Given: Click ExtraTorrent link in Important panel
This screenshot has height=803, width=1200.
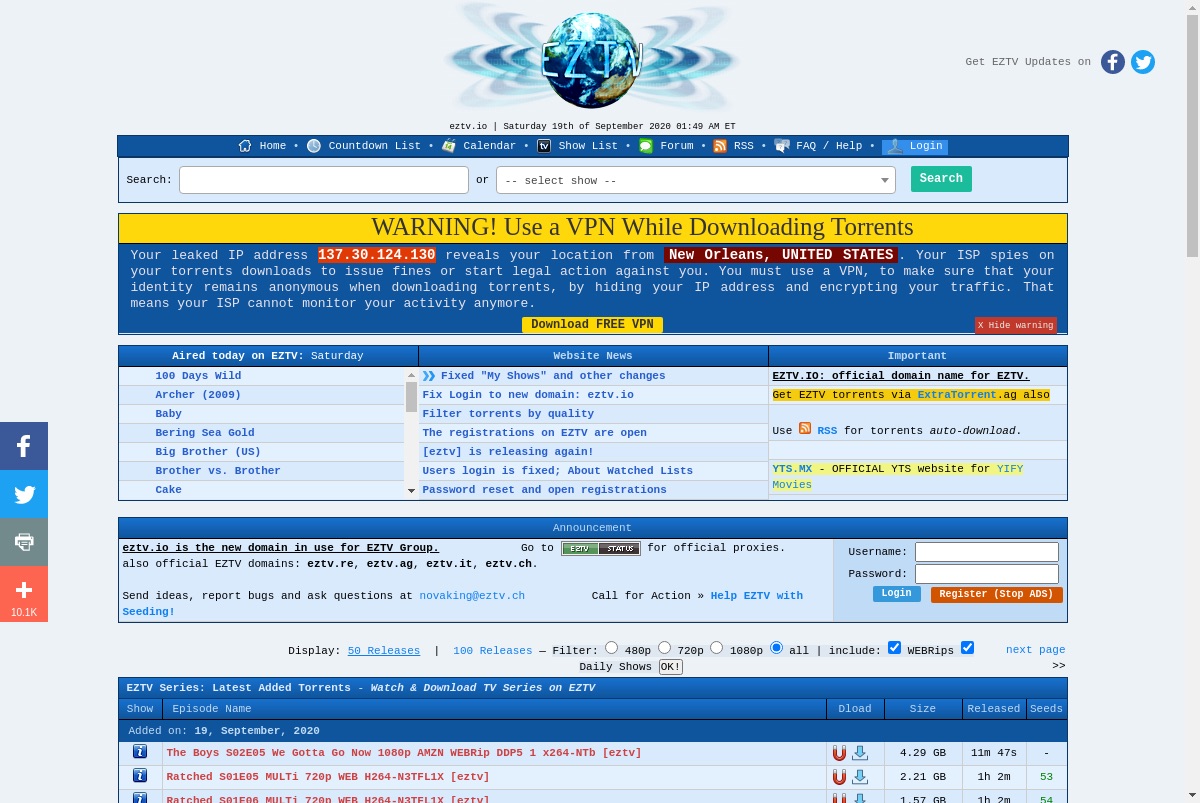Looking at the screenshot, I should pyautogui.click(x=957, y=395).
